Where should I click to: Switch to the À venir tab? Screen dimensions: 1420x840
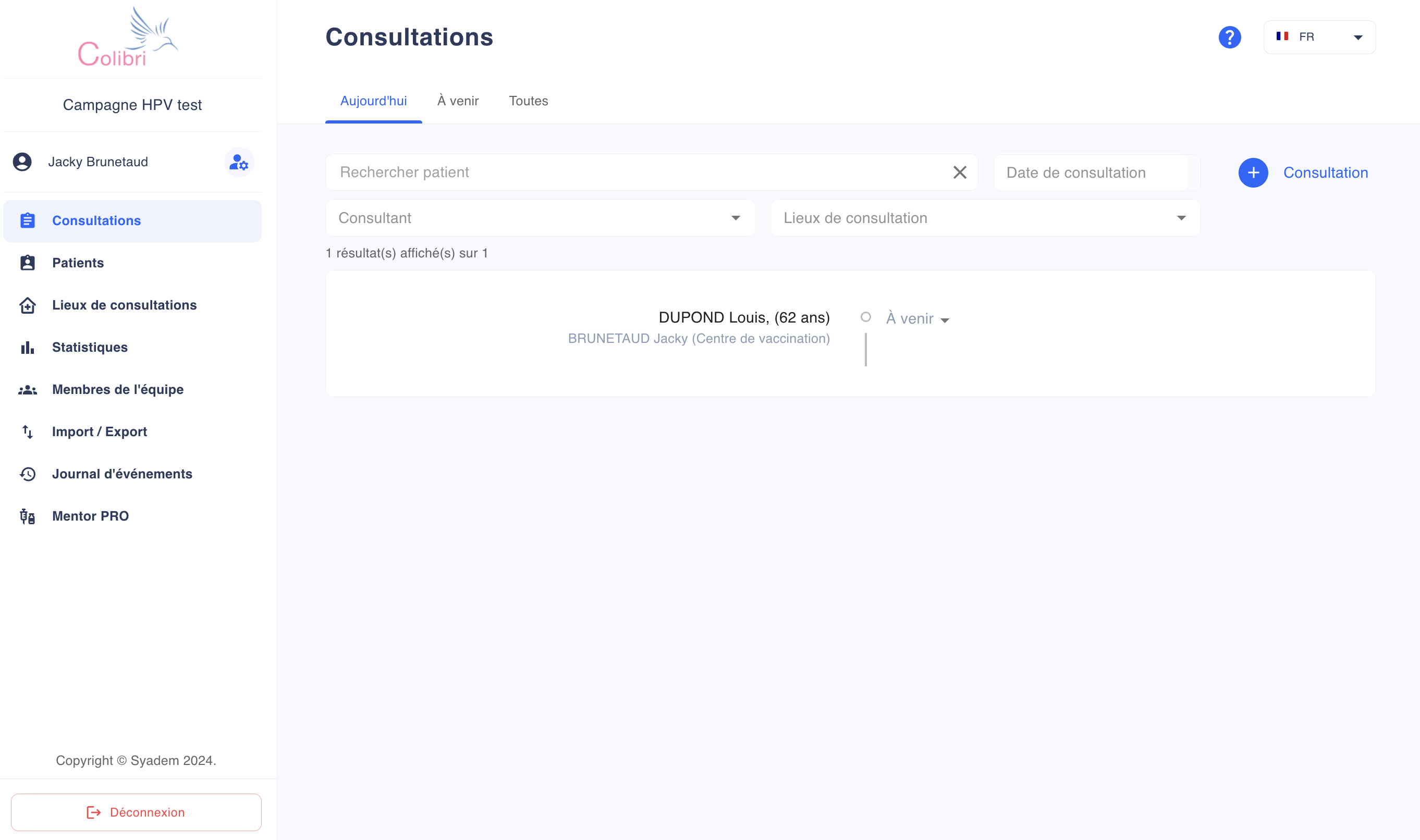coord(458,101)
